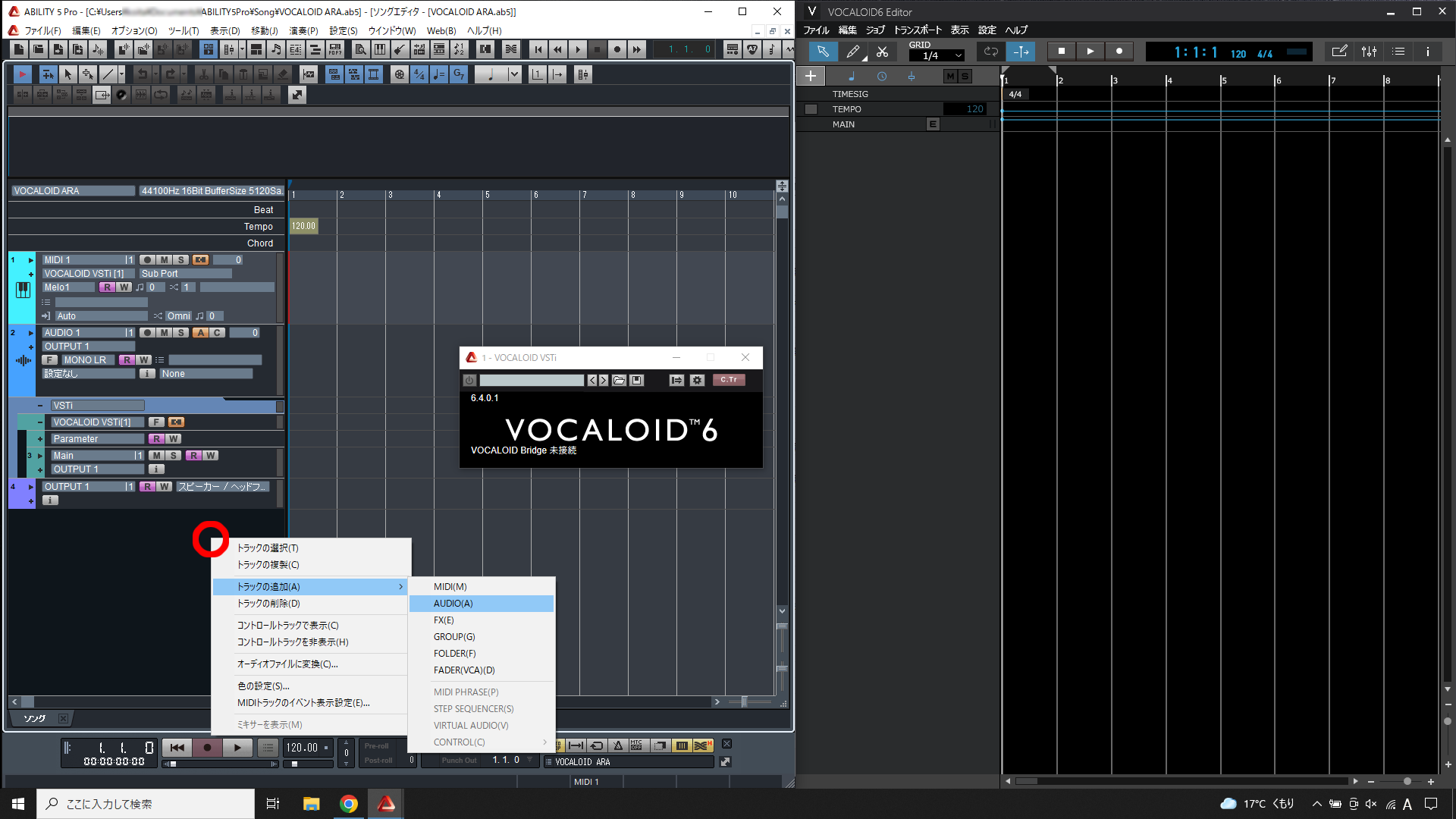
Task: Open the note length dropdown in ABILITY toolbar
Action: click(x=516, y=74)
